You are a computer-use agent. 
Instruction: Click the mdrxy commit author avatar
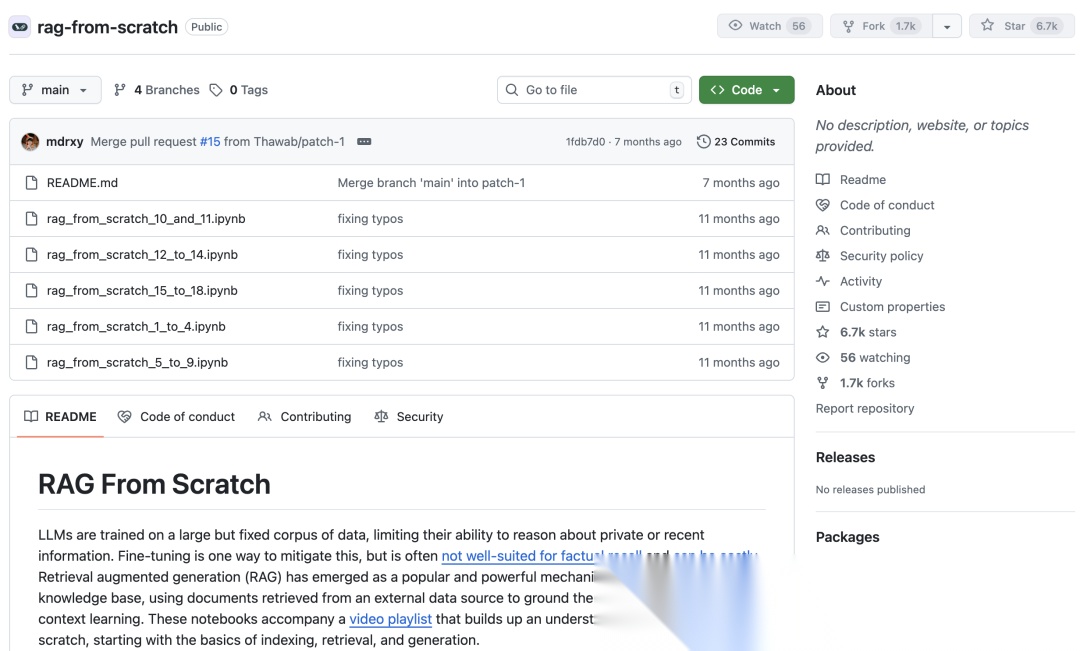[30, 142]
